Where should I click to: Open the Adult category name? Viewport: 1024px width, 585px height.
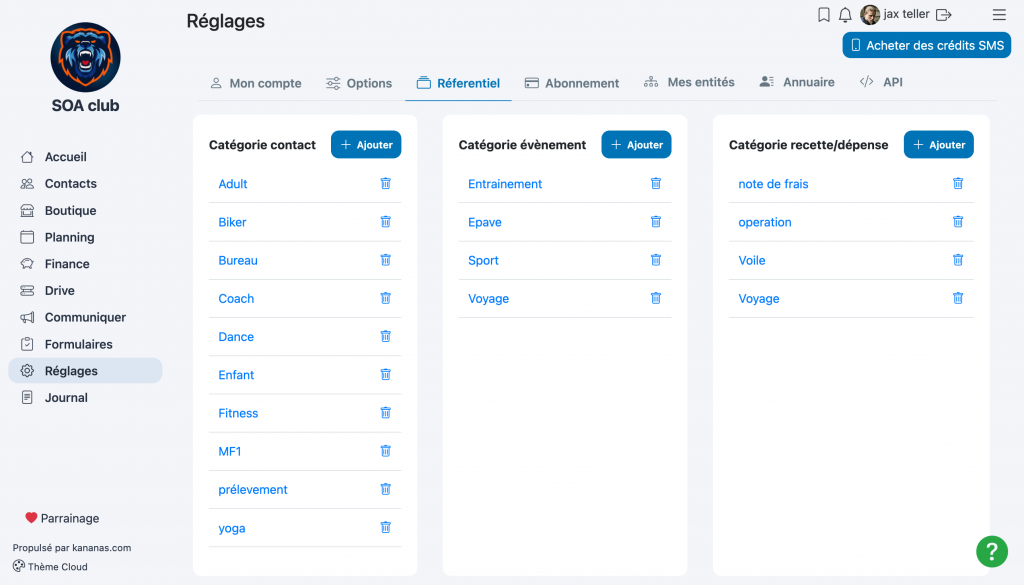[x=232, y=184]
